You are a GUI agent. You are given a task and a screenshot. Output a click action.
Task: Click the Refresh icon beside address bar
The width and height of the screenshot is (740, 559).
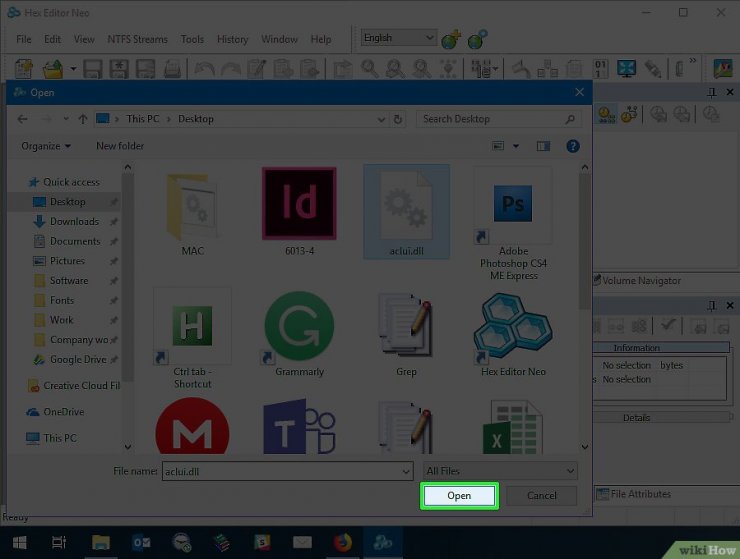(x=398, y=119)
